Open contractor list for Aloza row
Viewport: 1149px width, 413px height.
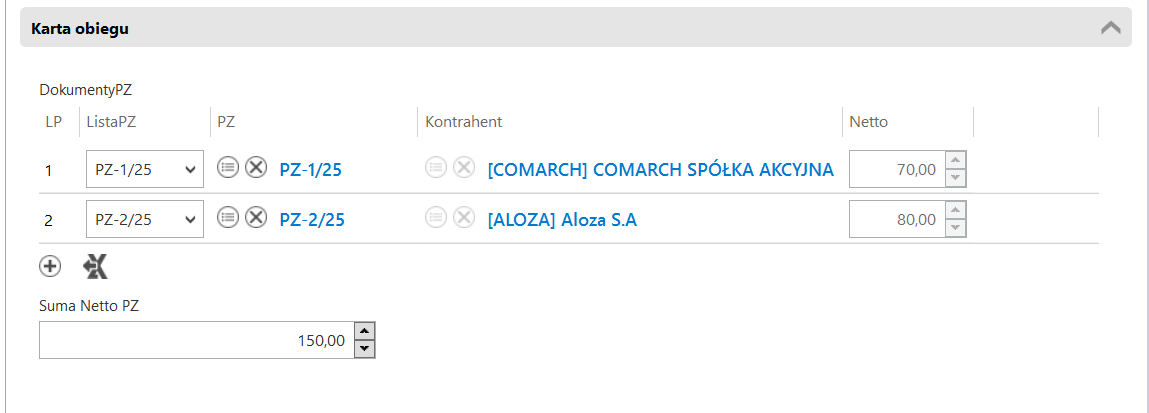435,219
